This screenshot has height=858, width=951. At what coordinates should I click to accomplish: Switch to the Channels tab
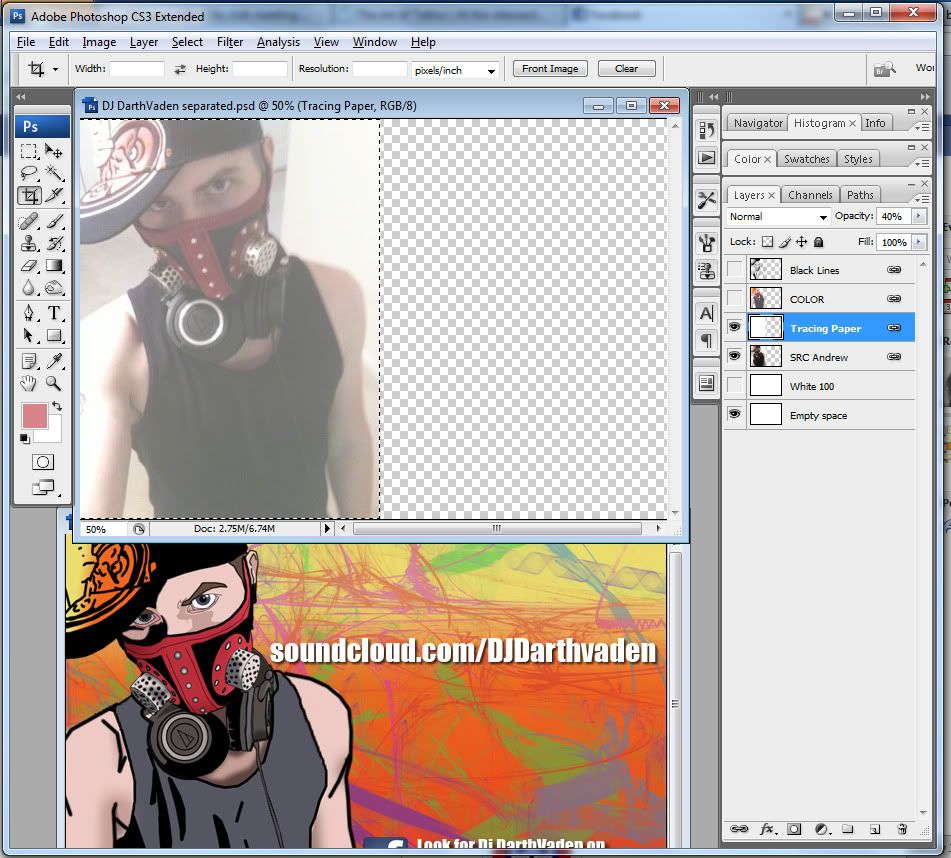pos(810,195)
